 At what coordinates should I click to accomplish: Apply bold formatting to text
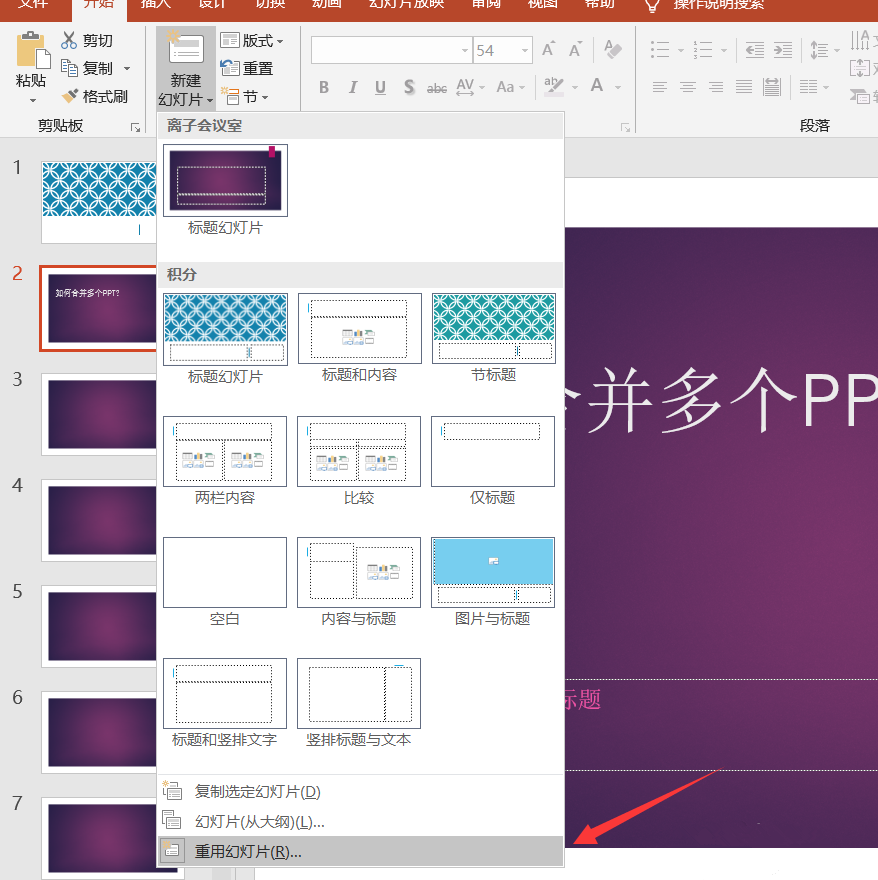[x=322, y=87]
